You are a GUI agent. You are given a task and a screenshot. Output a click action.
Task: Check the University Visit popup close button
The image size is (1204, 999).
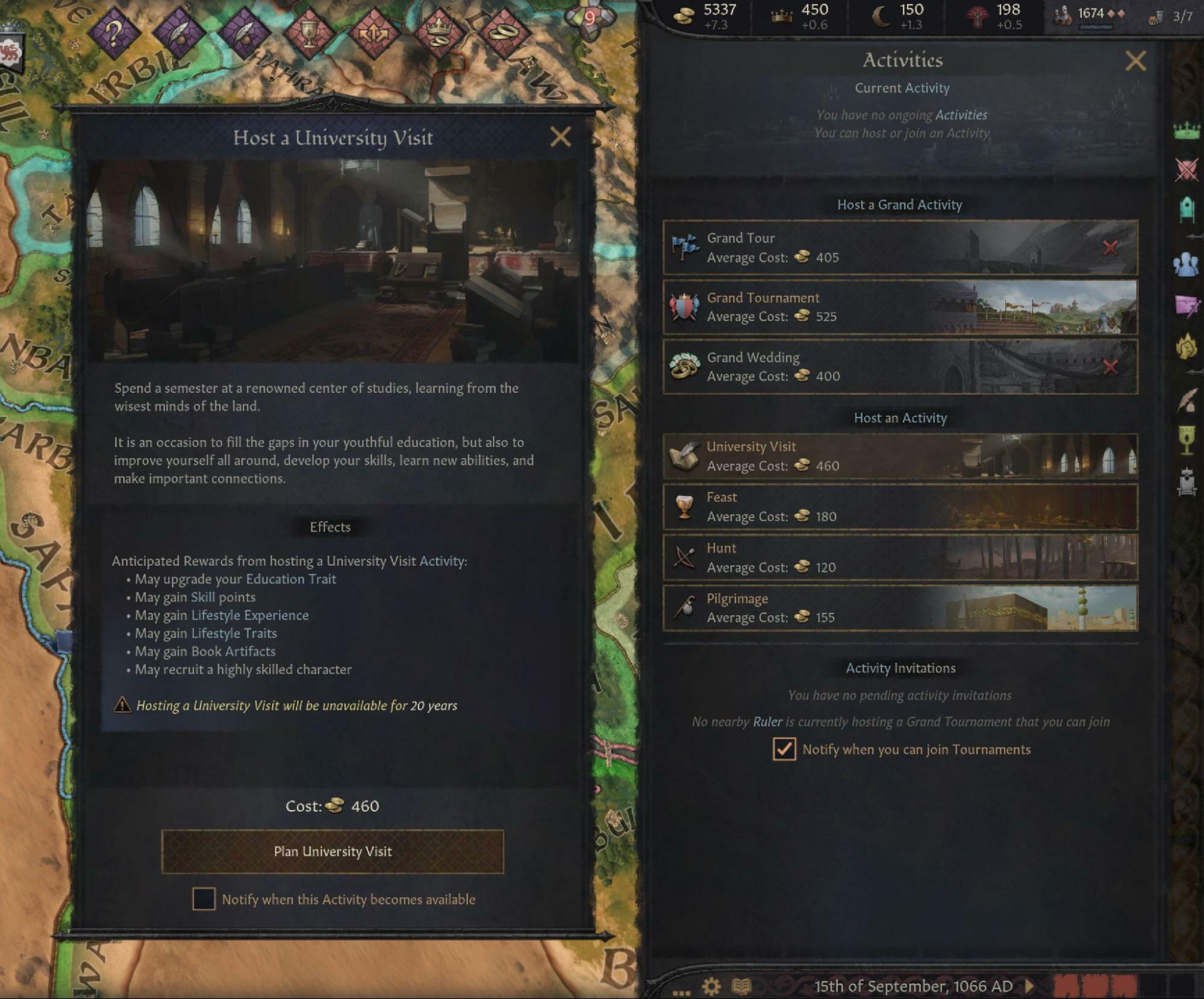[x=560, y=136]
